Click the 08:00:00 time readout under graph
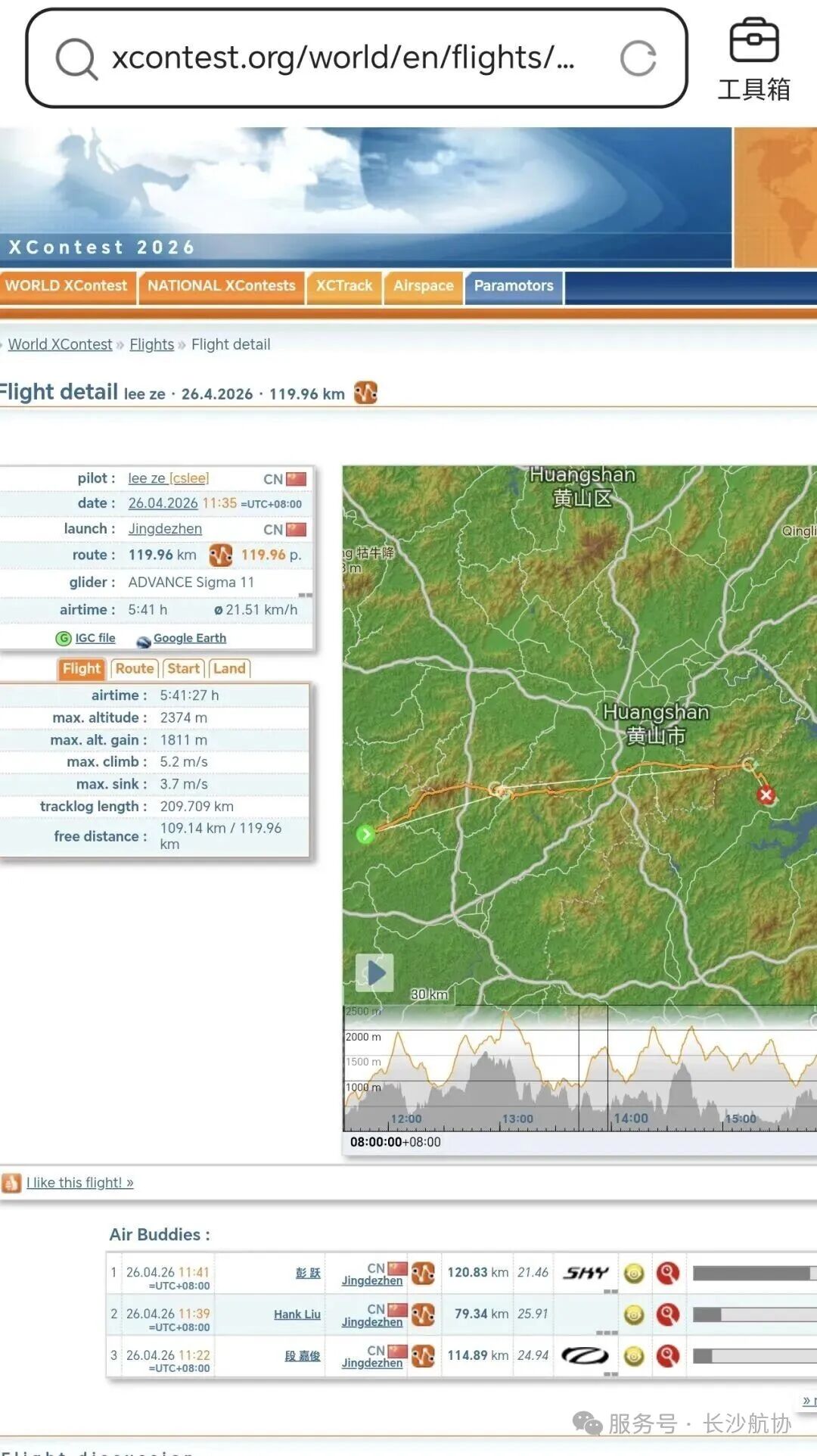The image size is (817, 1456). (395, 1142)
